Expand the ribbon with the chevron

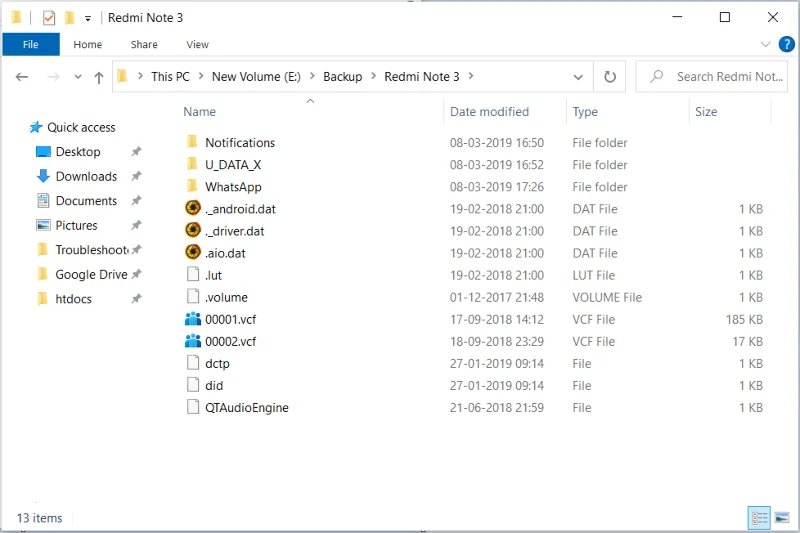765,44
